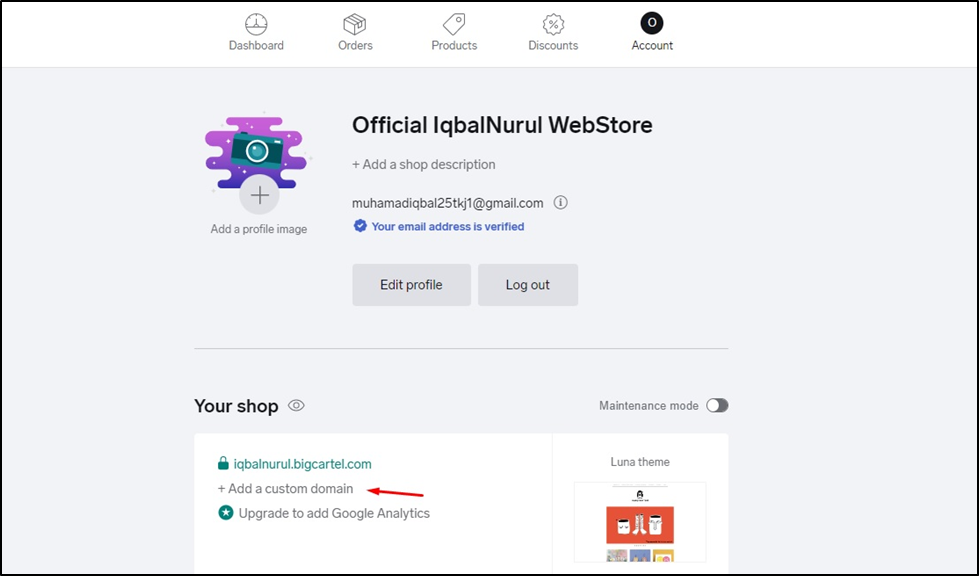This screenshot has width=979, height=576.
Task: Click the Log out button
Action: pos(528,285)
